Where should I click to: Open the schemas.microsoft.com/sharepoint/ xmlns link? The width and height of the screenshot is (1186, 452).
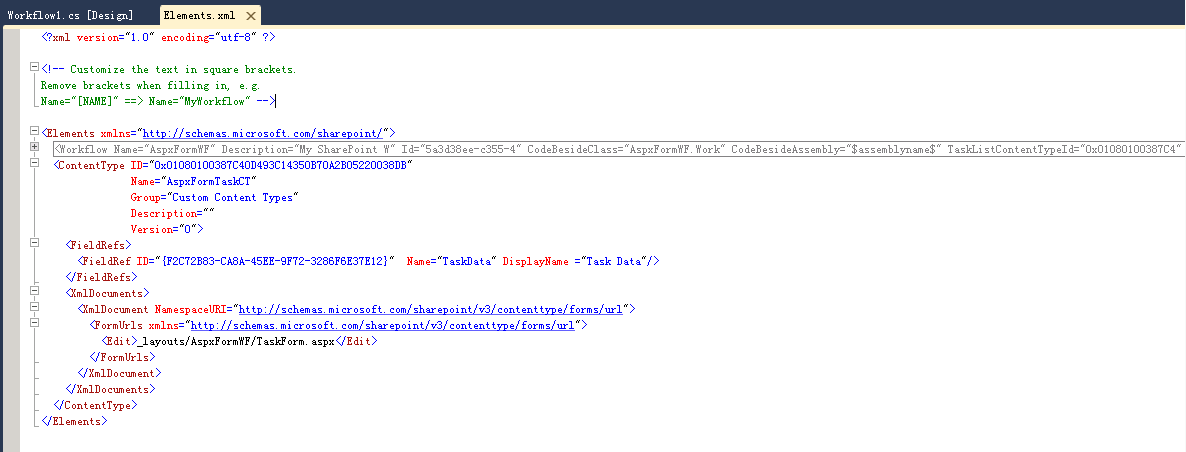click(265, 134)
